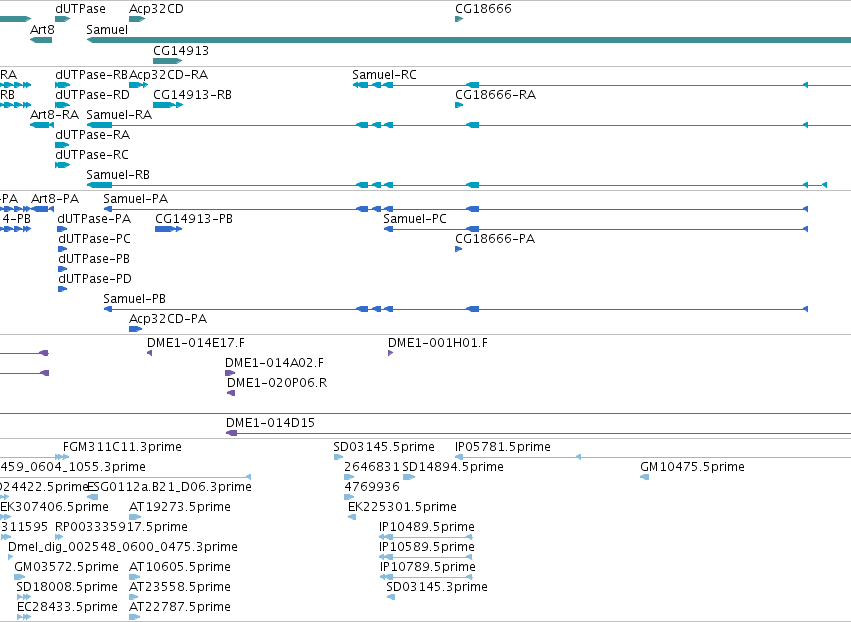Click the CG18666-PA protein label
This screenshot has height=622, width=851.
pyautogui.click(x=495, y=239)
